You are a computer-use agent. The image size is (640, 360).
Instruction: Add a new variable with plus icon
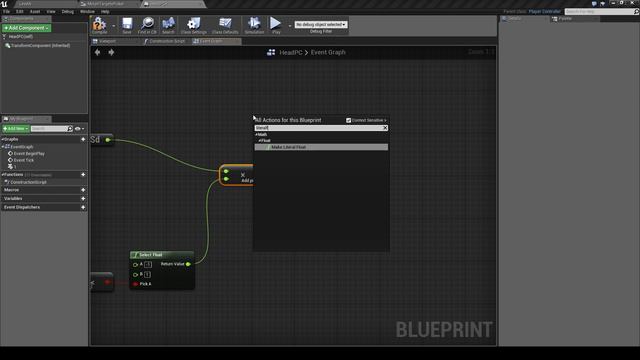83,198
